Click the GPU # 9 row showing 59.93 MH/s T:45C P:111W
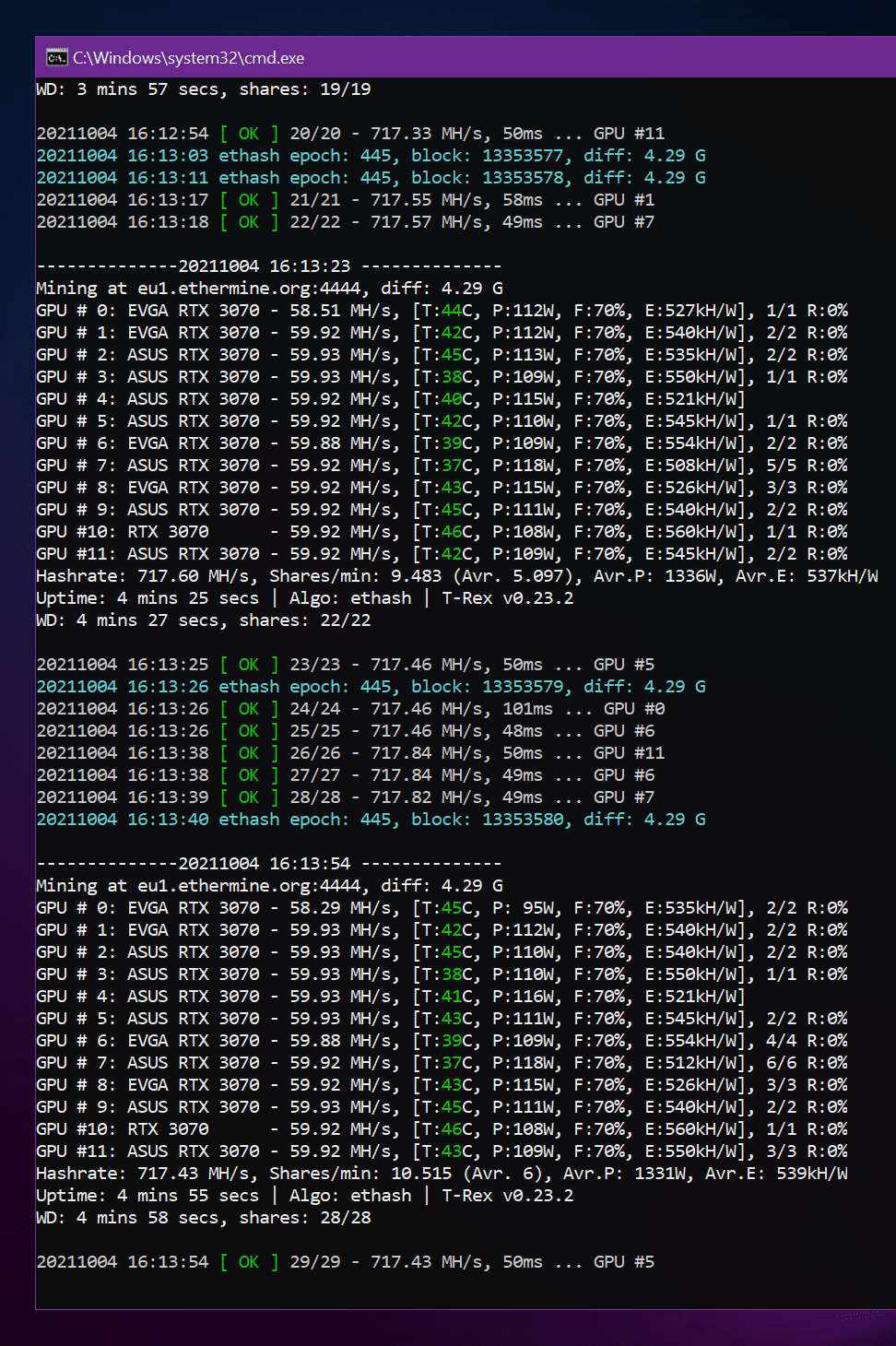Viewport: 896px width, 1346px height. [442, 1107]
